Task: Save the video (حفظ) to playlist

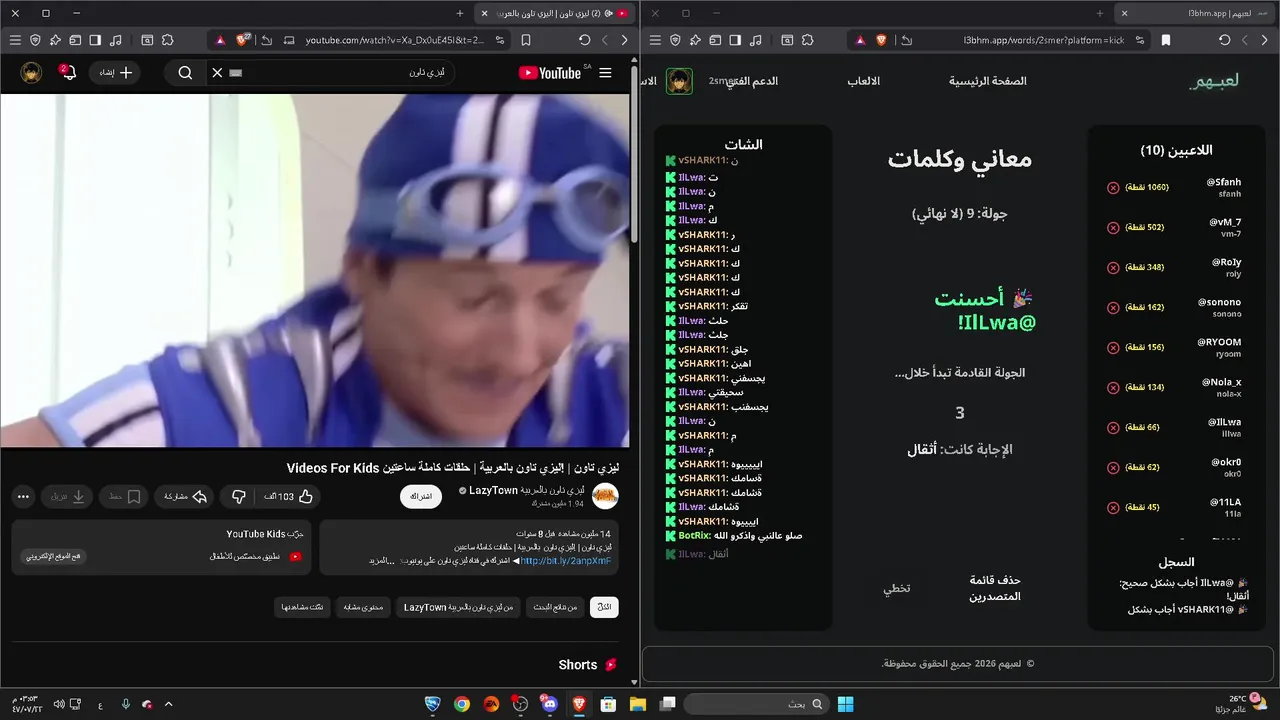Action: click(124, 496)
